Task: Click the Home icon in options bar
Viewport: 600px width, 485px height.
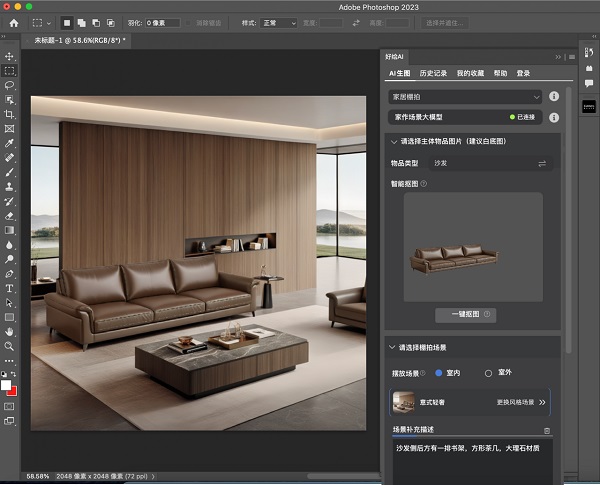Action: coord(13,22)
